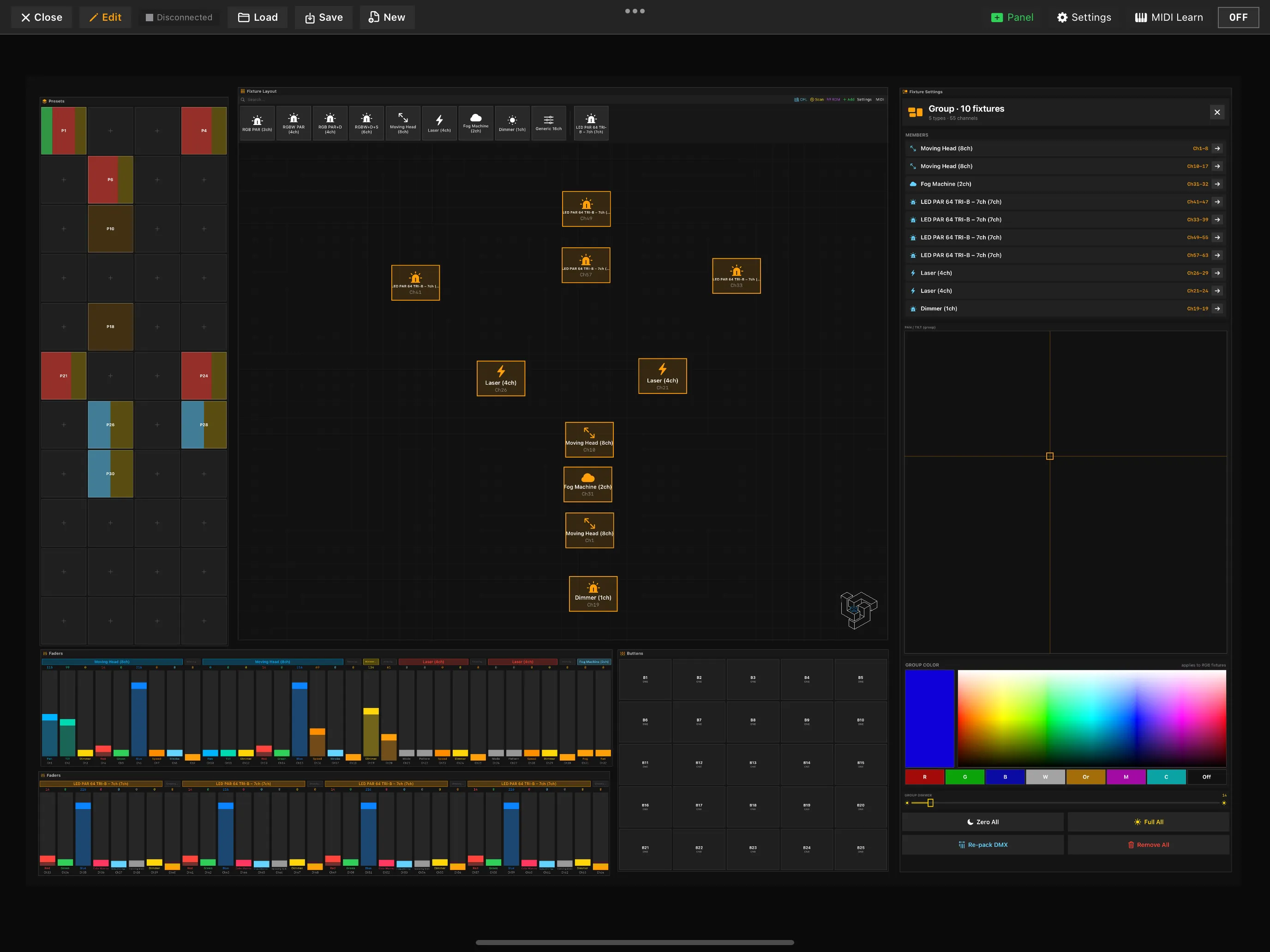Click Re-pack DMX button

pyautogui.click(x=983, y=845)
